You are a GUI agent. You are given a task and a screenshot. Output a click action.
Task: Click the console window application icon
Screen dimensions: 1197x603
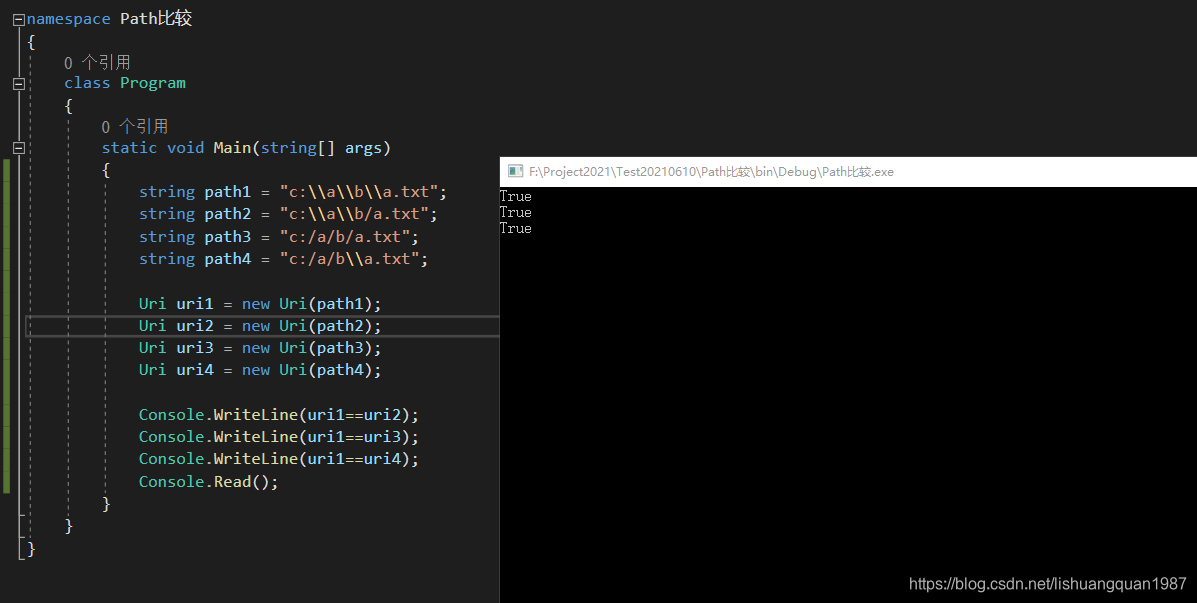coord(515,172)
